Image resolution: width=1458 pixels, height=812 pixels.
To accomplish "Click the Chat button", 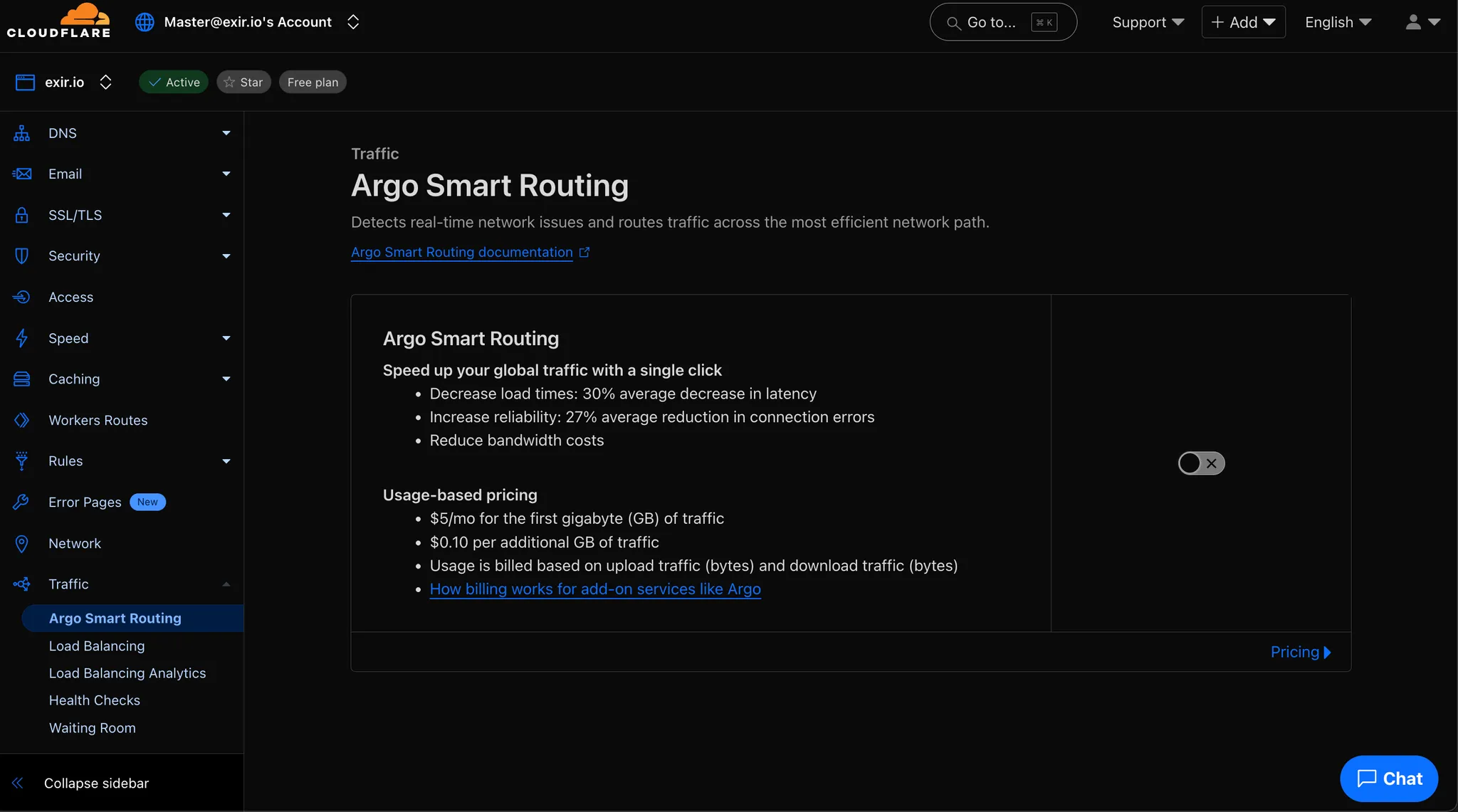I will [x=1388, y=779].
